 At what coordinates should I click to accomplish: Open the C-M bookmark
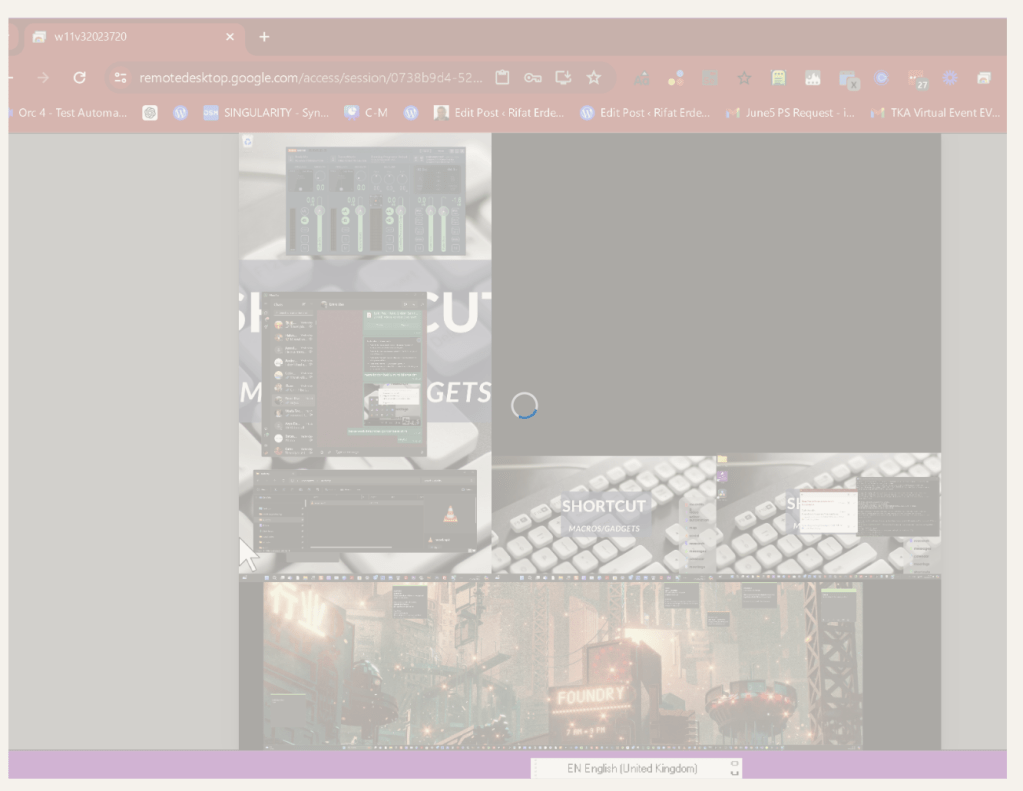[366, 113]
